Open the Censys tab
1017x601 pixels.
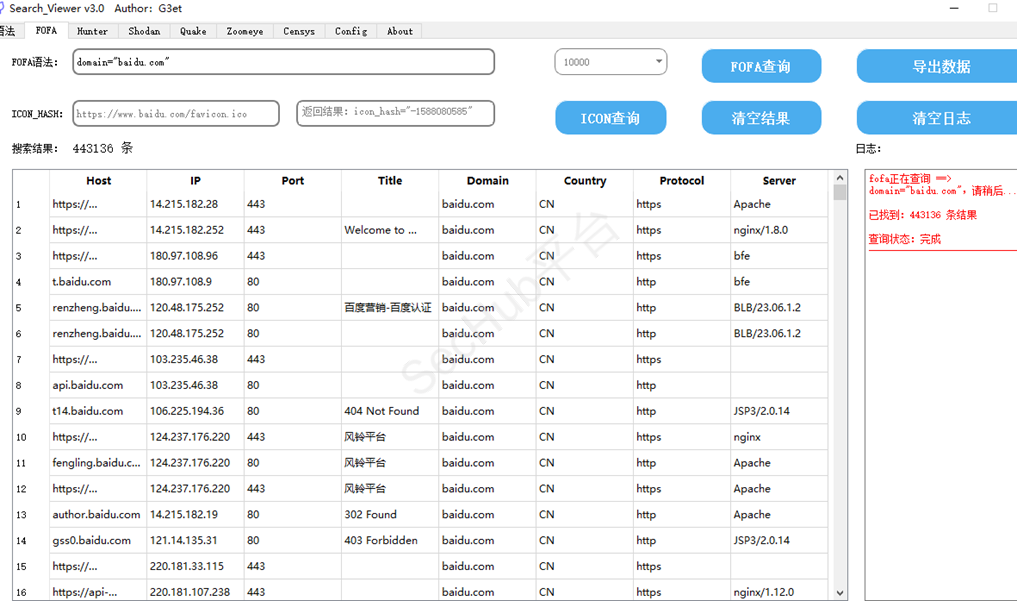(298, 31)
